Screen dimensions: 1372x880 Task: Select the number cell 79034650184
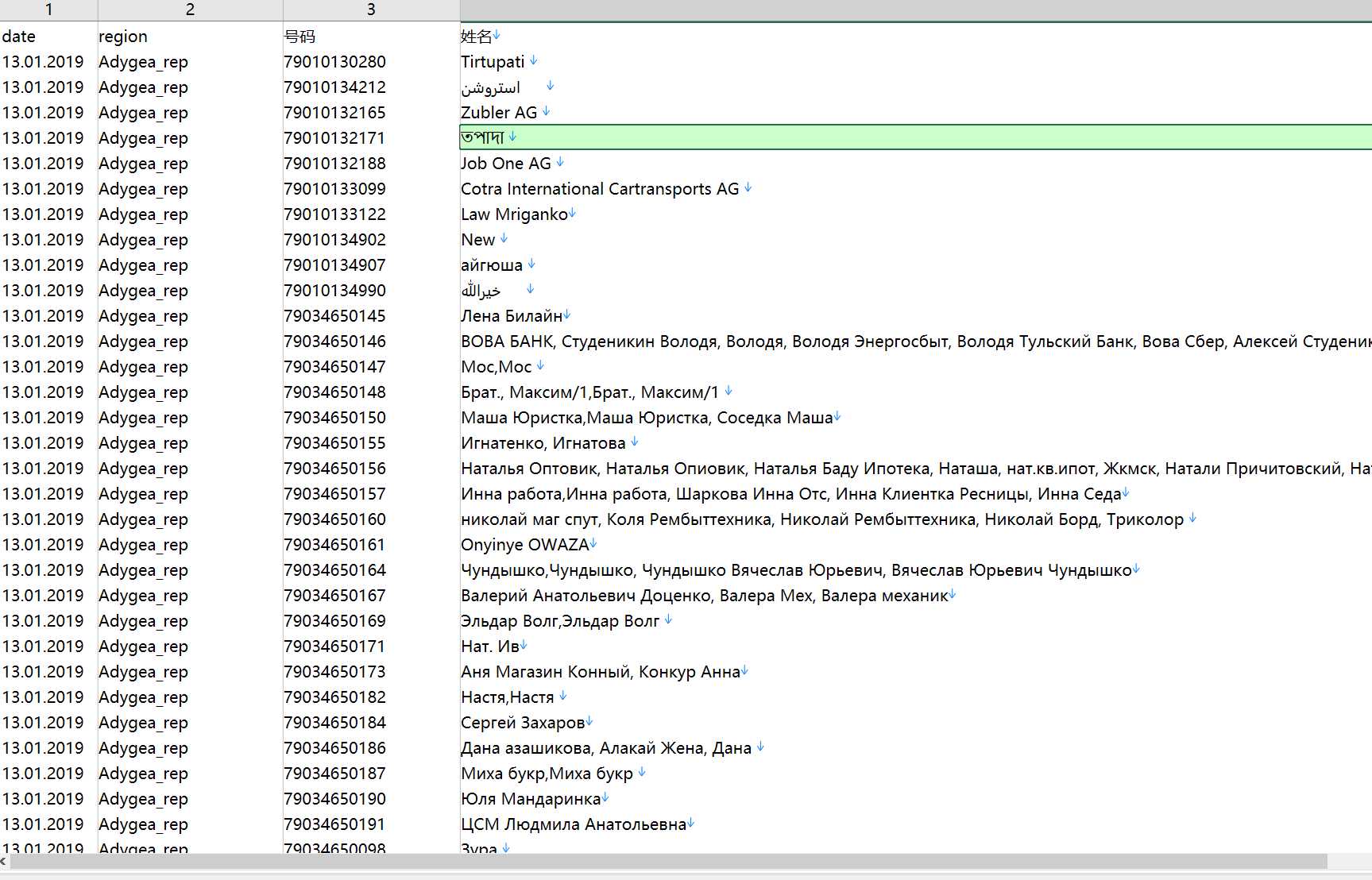point(371,723)
